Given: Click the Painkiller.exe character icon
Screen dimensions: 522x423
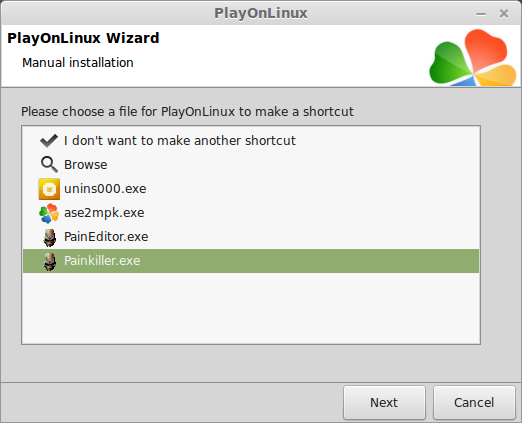Looking at the screenshot, I should click(50, 261).
